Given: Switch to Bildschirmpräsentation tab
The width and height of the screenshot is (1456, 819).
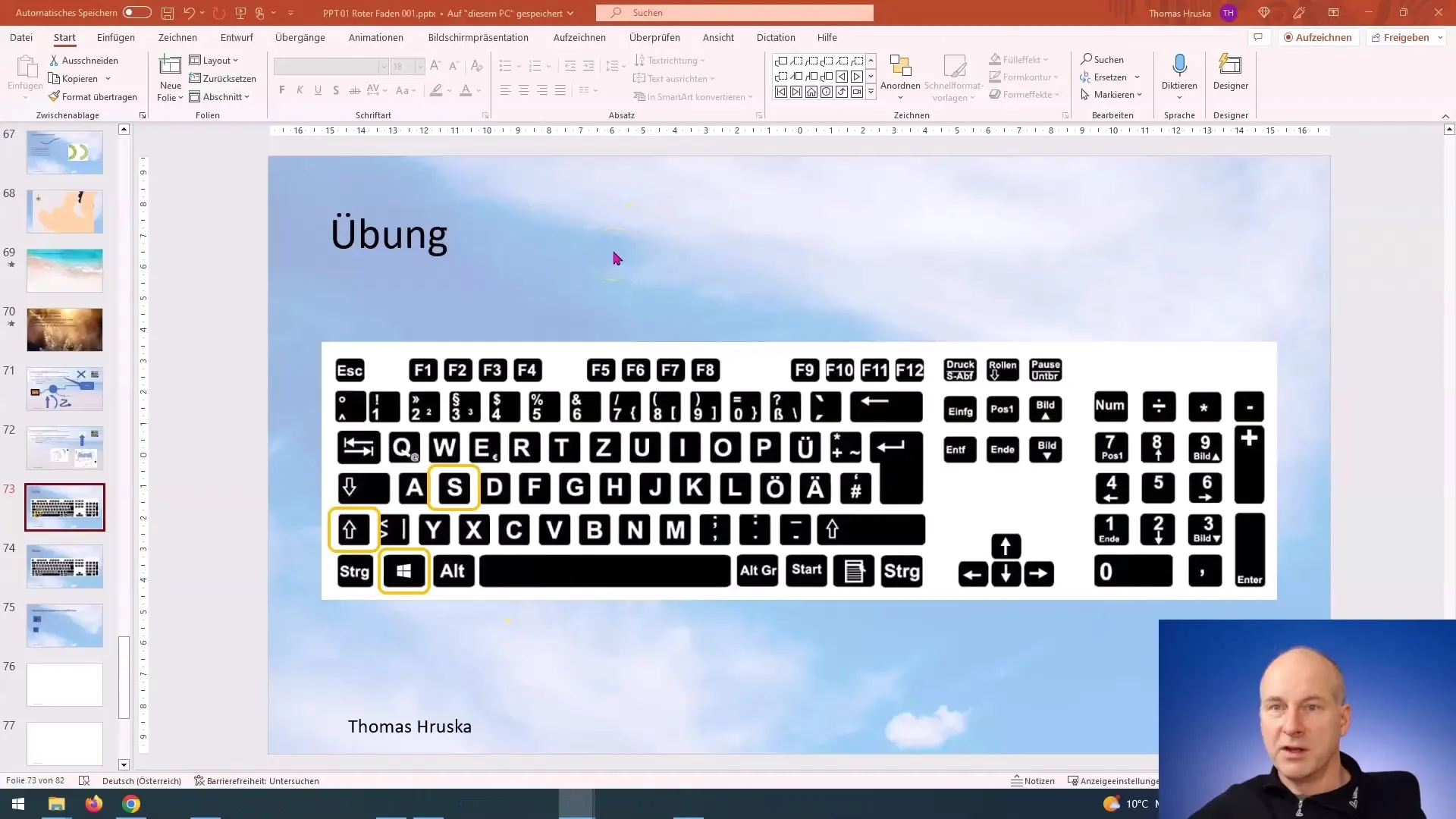Looking at the screenshot, I should coord(479,37).
